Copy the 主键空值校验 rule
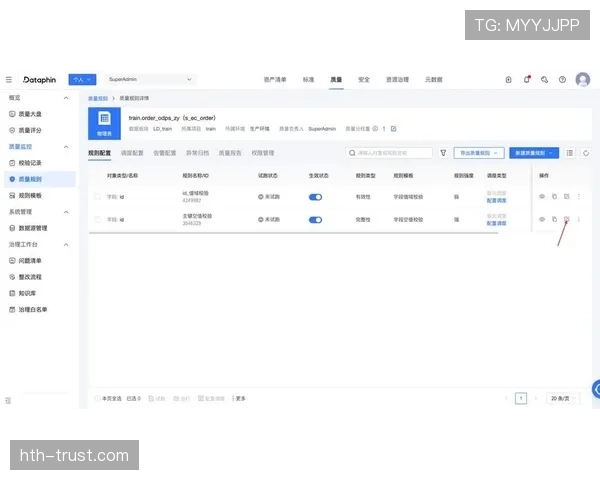The height and width of the screenshot is (480, 600). point(554,219)
